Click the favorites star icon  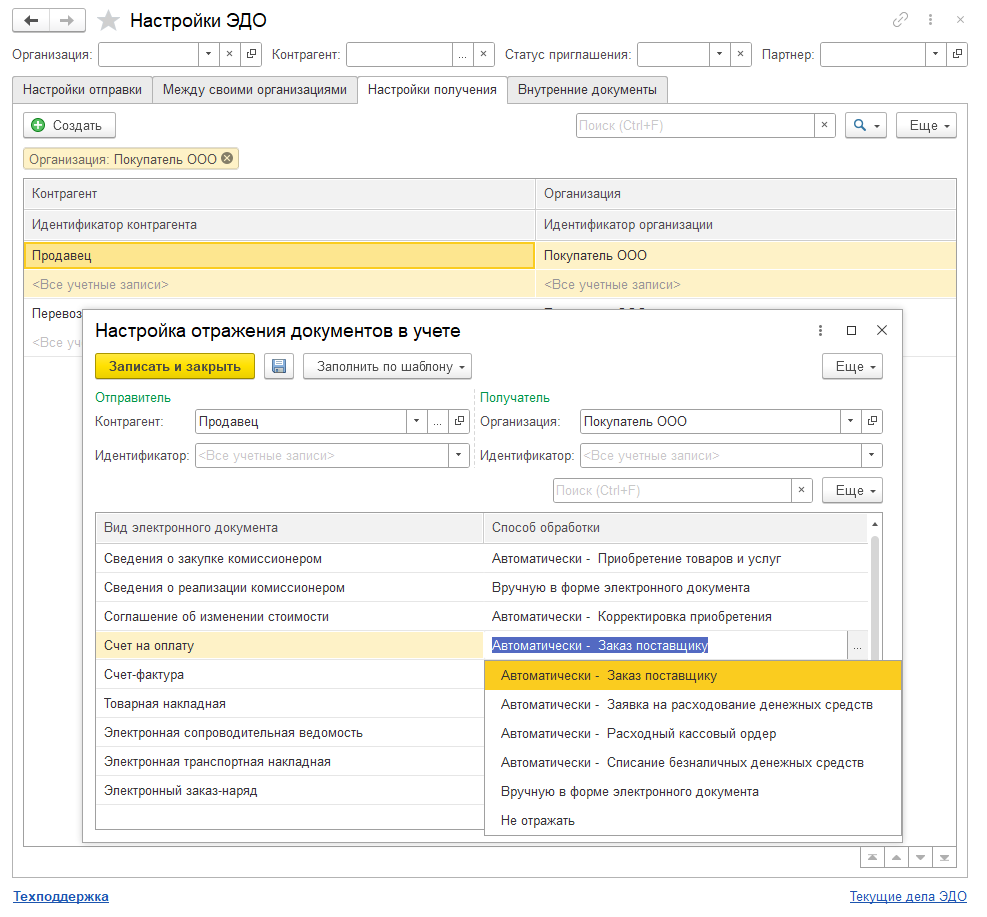pyautogui.click(x=110, y=21)
